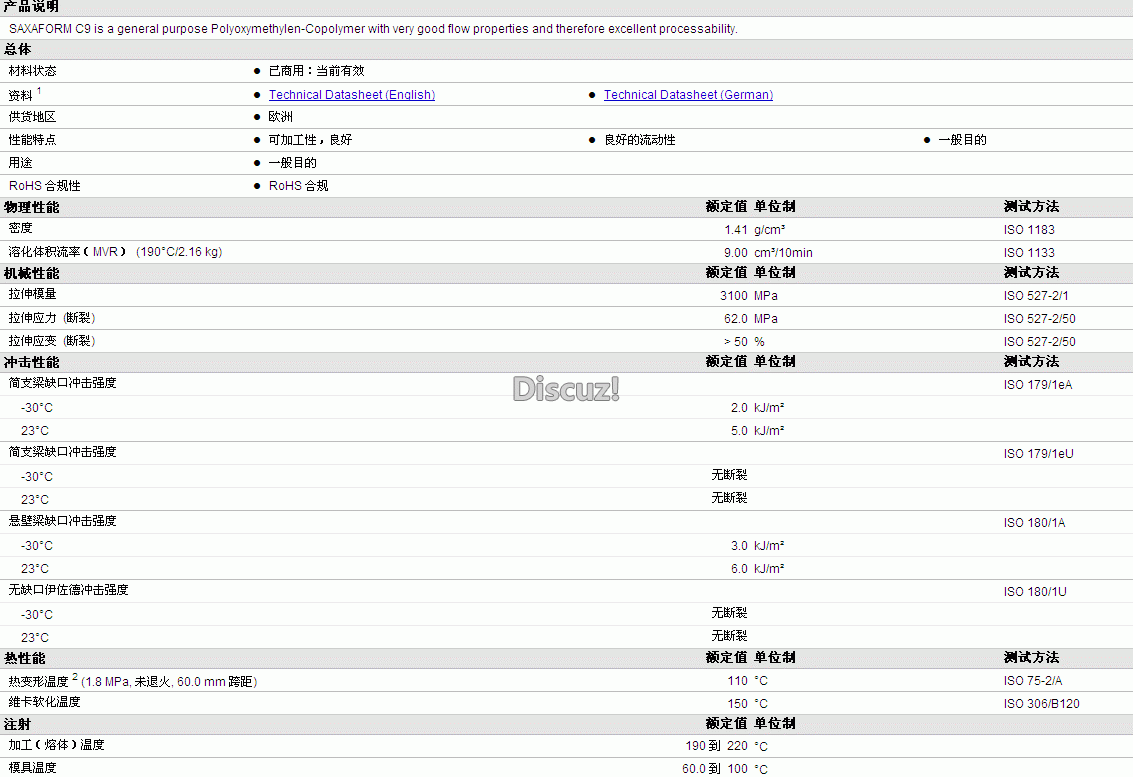The width and height of the screenshot is (1133, 777).
Task: Click the 物理性能 section header
Action: click(x=32, y=207)
